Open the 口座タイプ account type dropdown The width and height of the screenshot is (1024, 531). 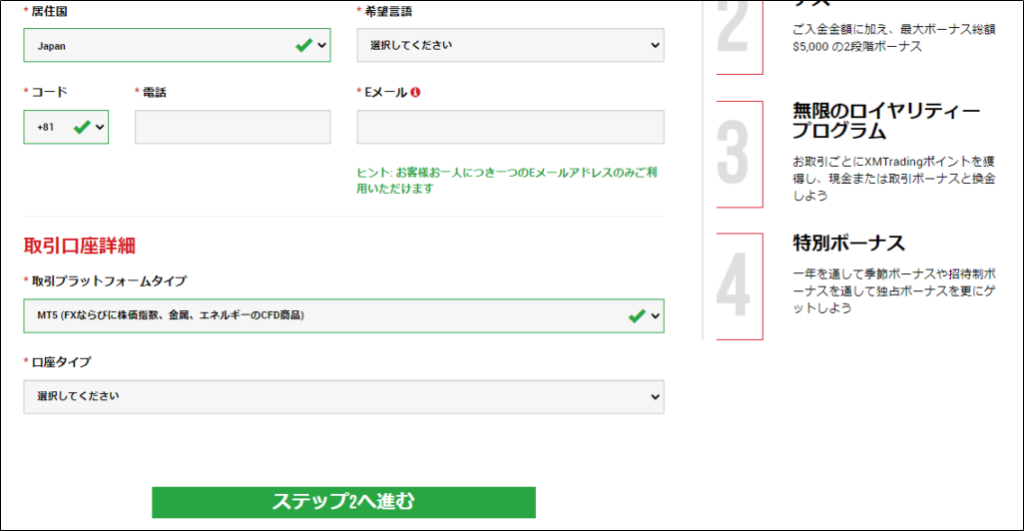point(344,396)
